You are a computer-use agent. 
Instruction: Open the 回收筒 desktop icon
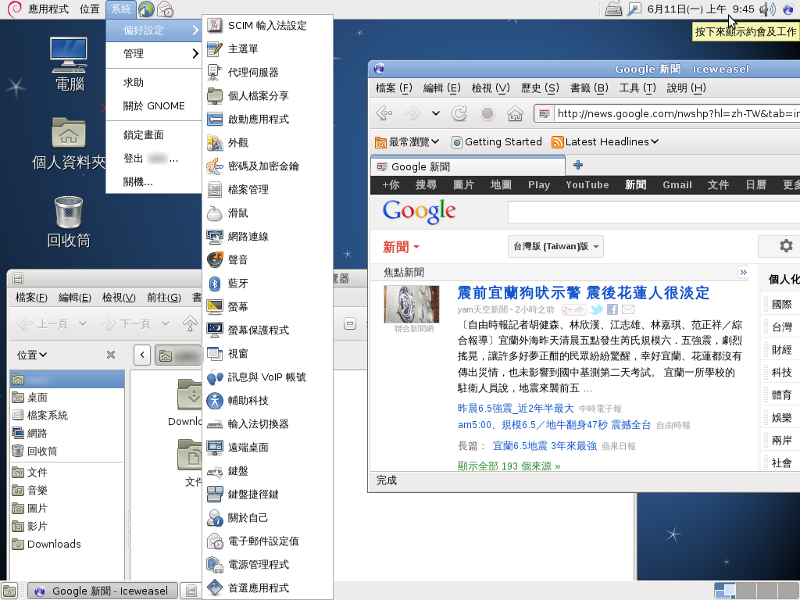(68, 221)
